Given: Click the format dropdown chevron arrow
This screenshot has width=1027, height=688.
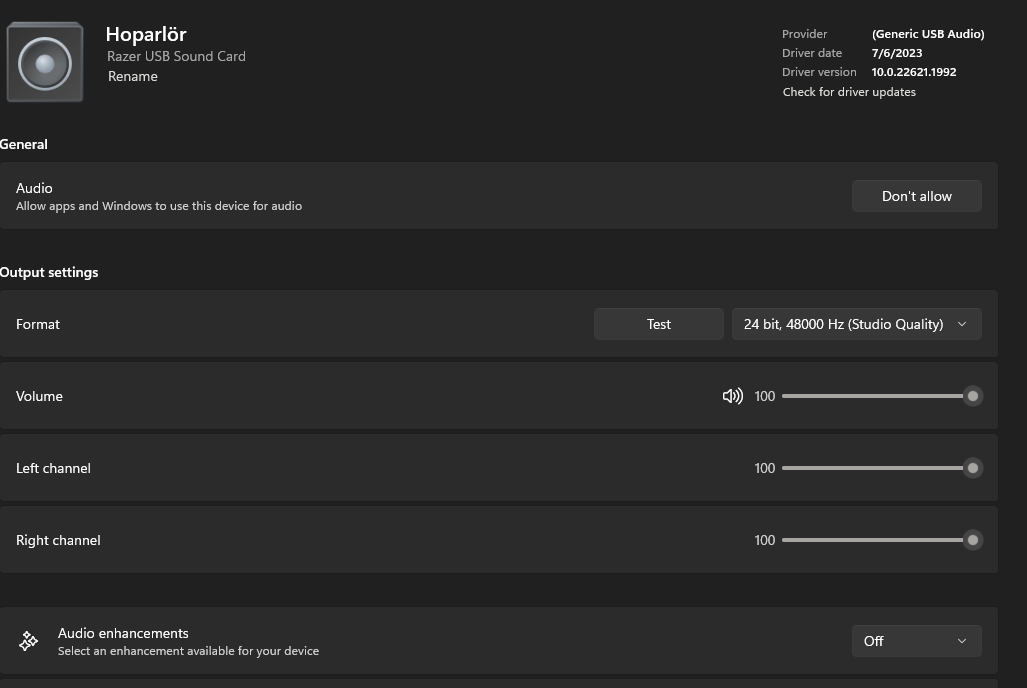Looking at the screenshot, I should tap(962, 324).
